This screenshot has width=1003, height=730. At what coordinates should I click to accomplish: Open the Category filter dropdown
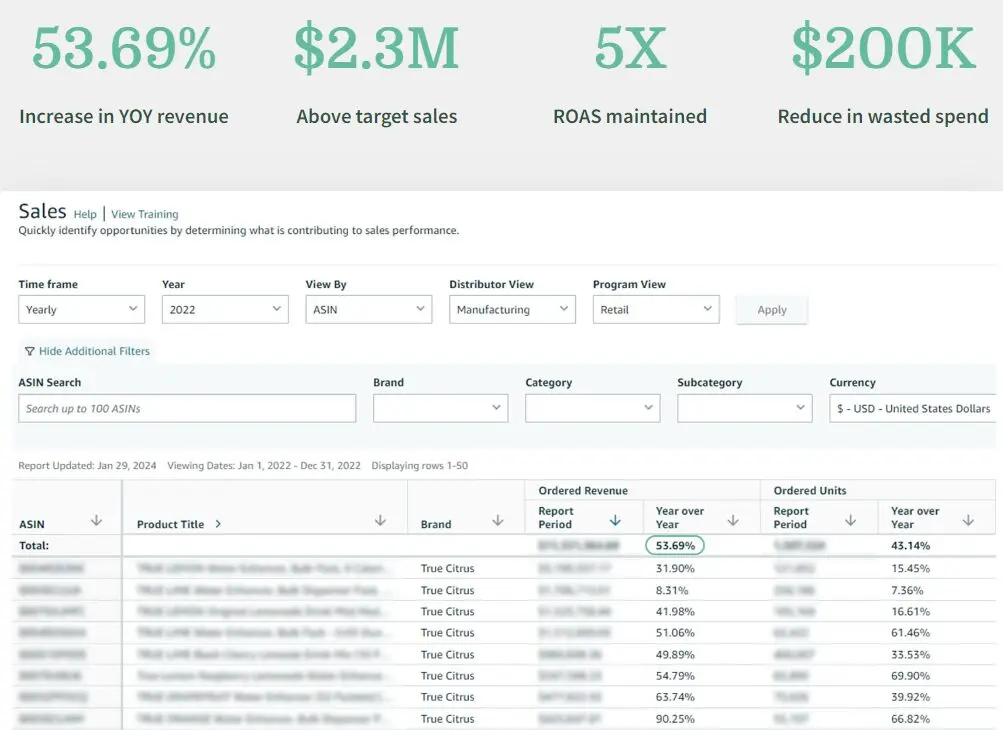pyautogui.click(x=592, y=408)
